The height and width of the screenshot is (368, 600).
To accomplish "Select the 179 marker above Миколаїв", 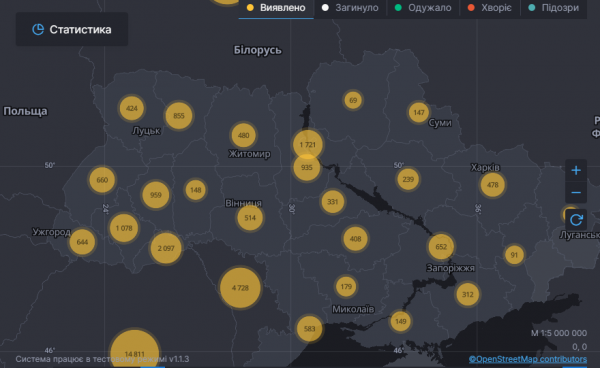I will pyautogui.click(x=346, y=286).
